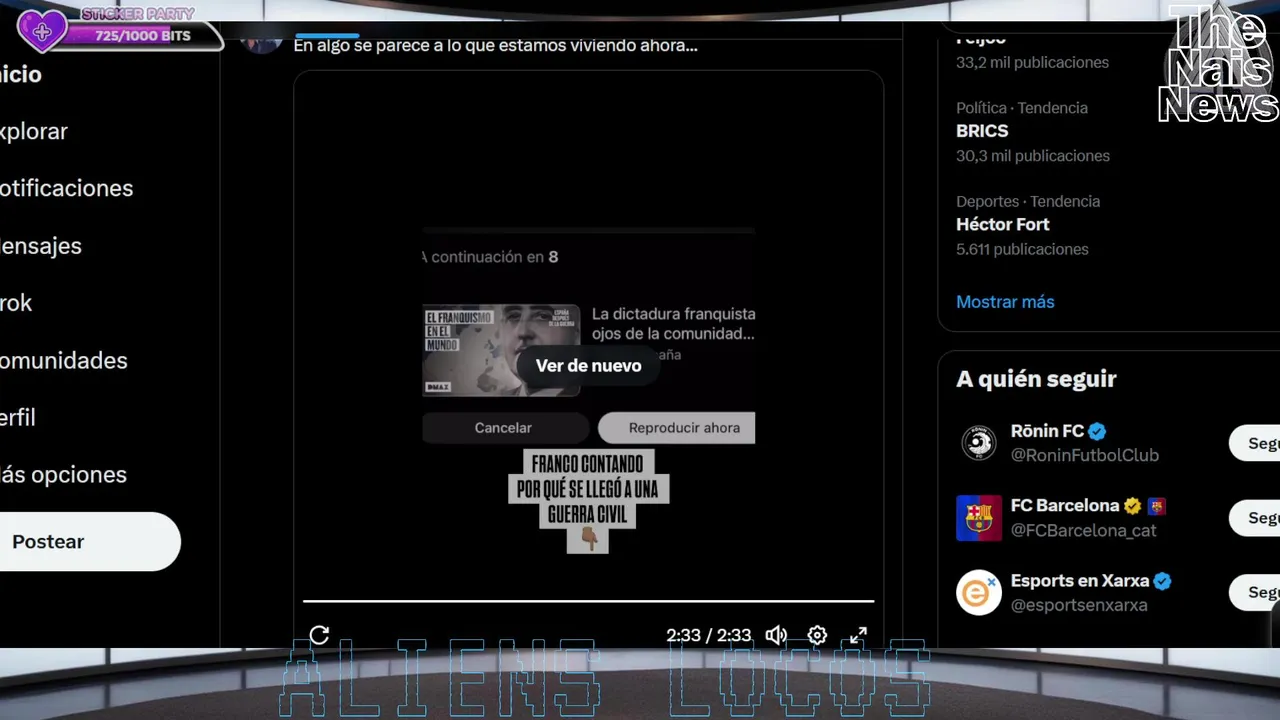1280x720 pixels.
Task: Open 'El franquismo en el mundo' thumbnail
Action: click(501, 350)
